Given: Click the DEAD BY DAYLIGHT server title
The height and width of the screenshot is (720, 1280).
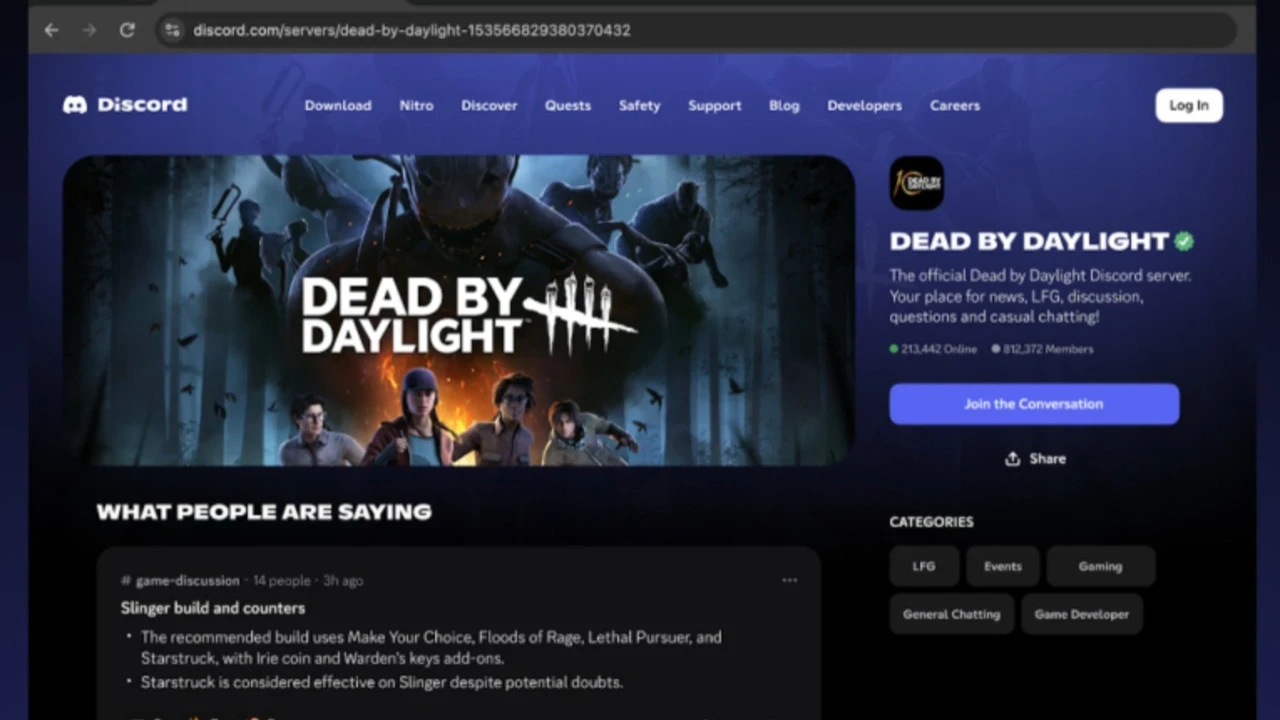Looking at the screenshot, I should coord(1029,241).
